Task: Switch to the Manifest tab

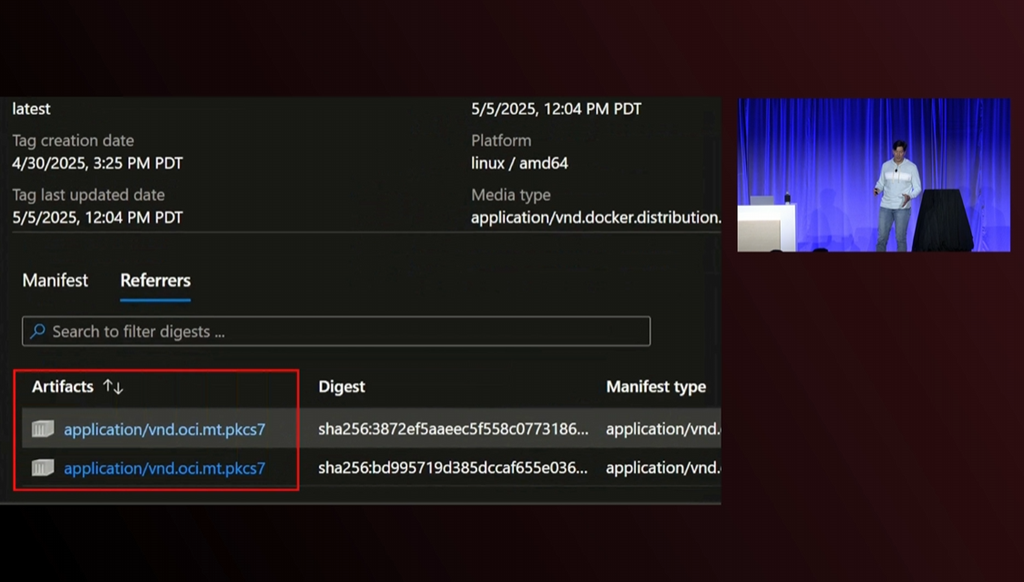Action: click(x=55, y=281)
